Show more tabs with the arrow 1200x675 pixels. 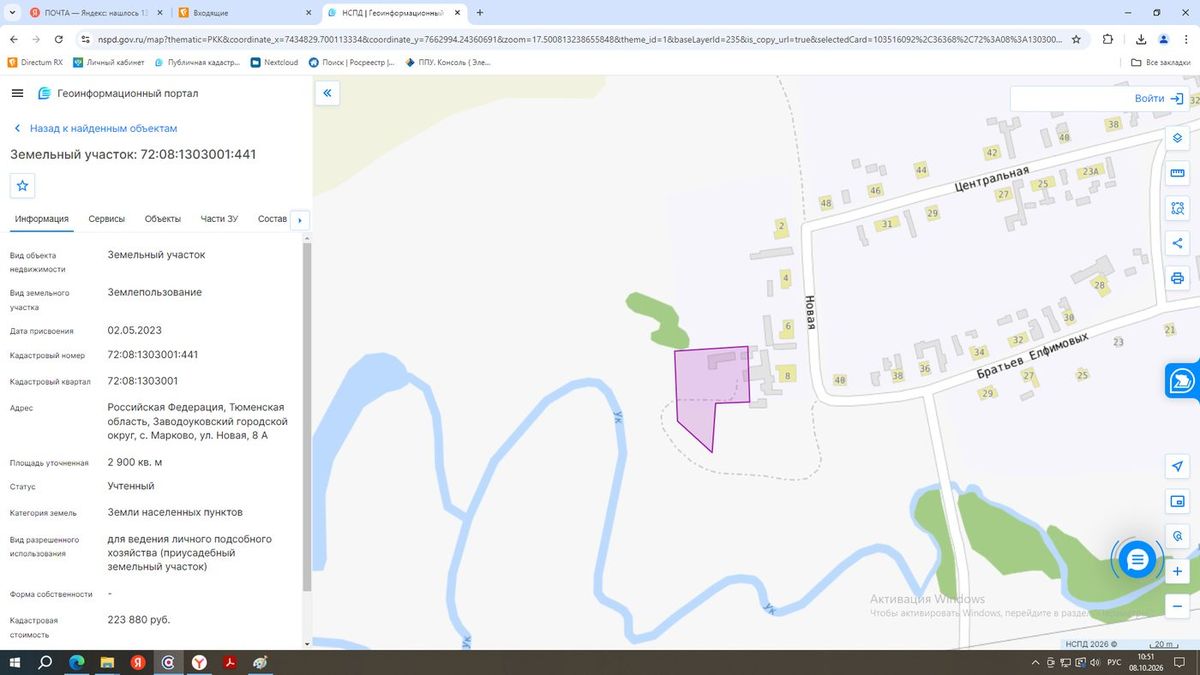(300, 220)
